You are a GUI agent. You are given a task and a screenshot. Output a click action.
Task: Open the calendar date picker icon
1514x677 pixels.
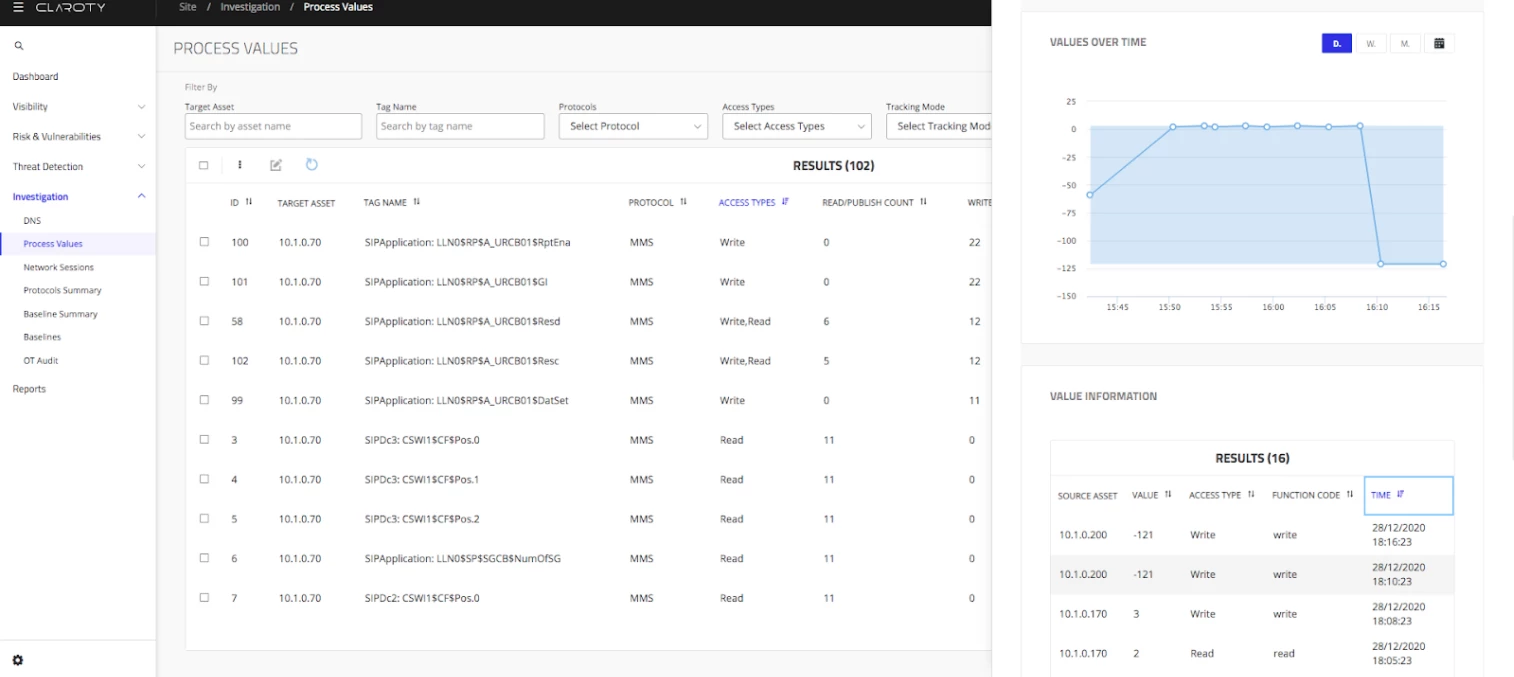click(1439, 44)
